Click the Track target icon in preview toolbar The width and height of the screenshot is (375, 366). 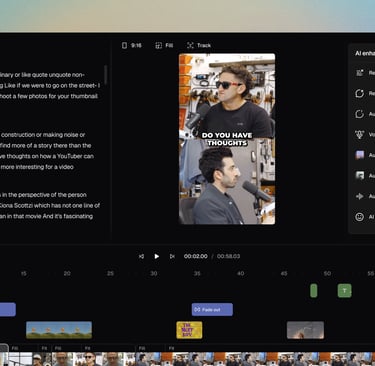point(190,45)
